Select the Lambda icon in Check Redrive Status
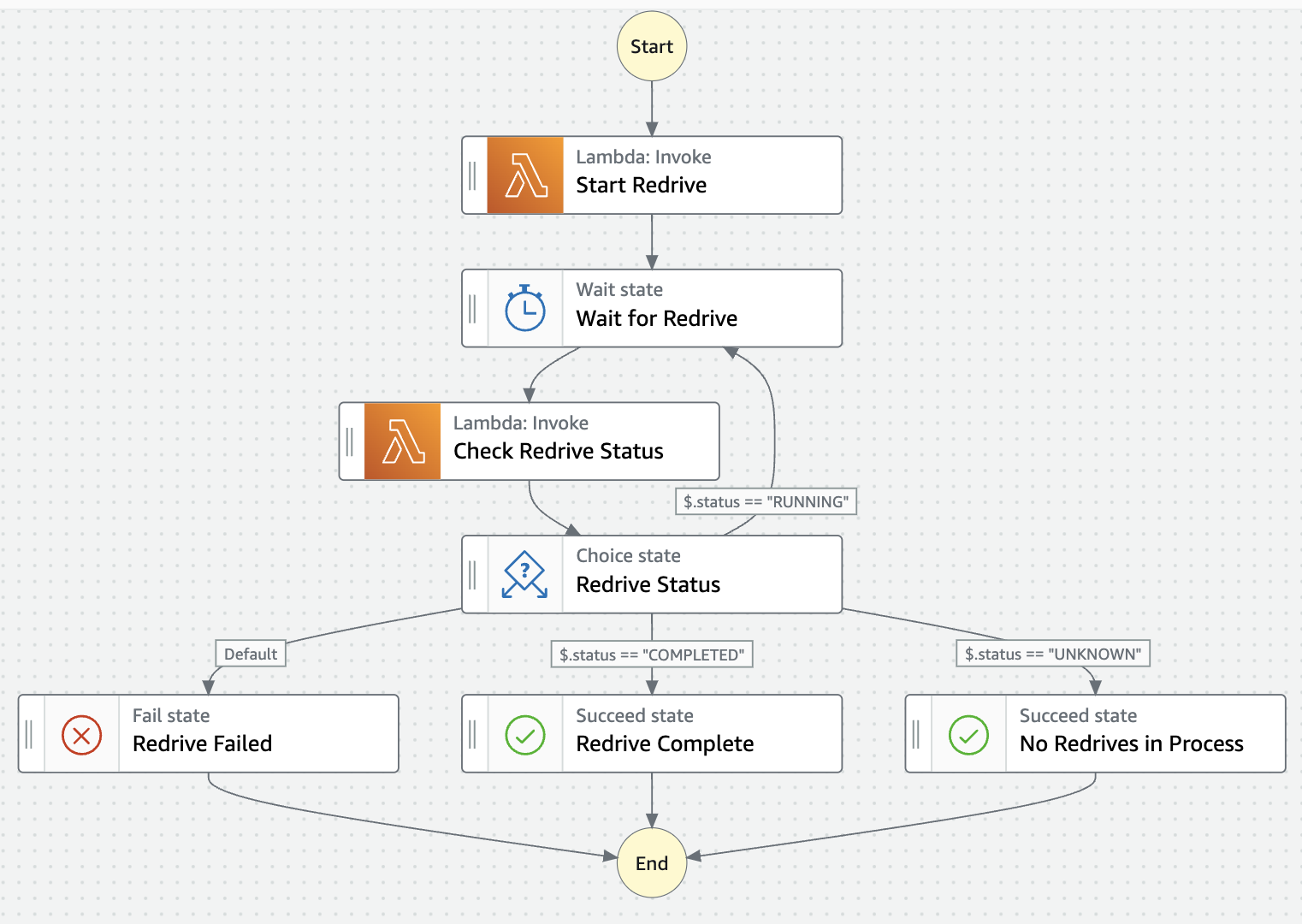The width and height of the screenshot is (1302, 924). point(404,441)
